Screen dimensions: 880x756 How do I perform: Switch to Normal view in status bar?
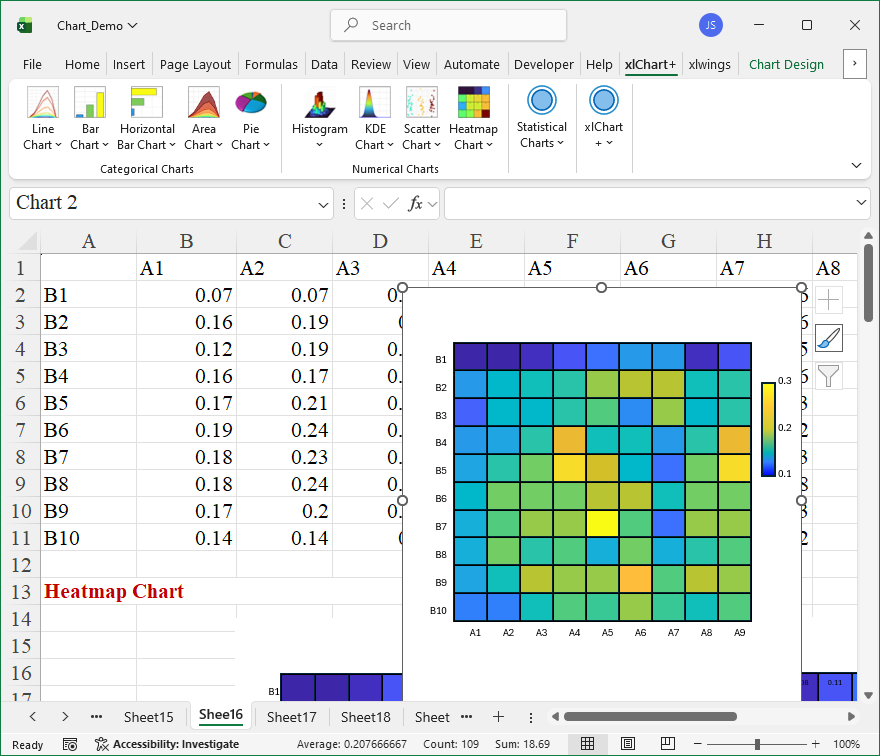(588, 744)
